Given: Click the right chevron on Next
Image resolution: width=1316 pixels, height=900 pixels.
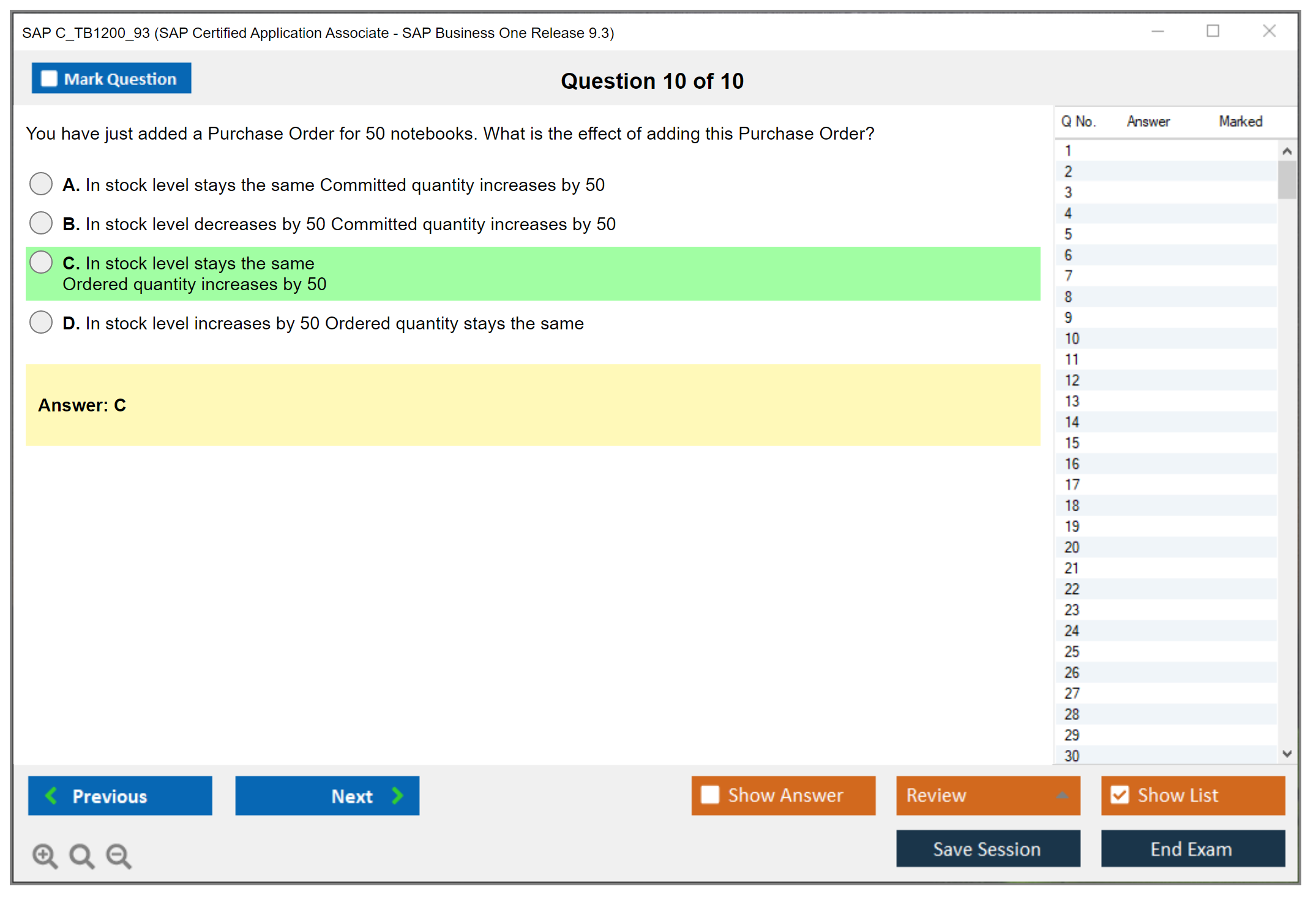Looking at the screenshot, I should (x=397, y=796).
